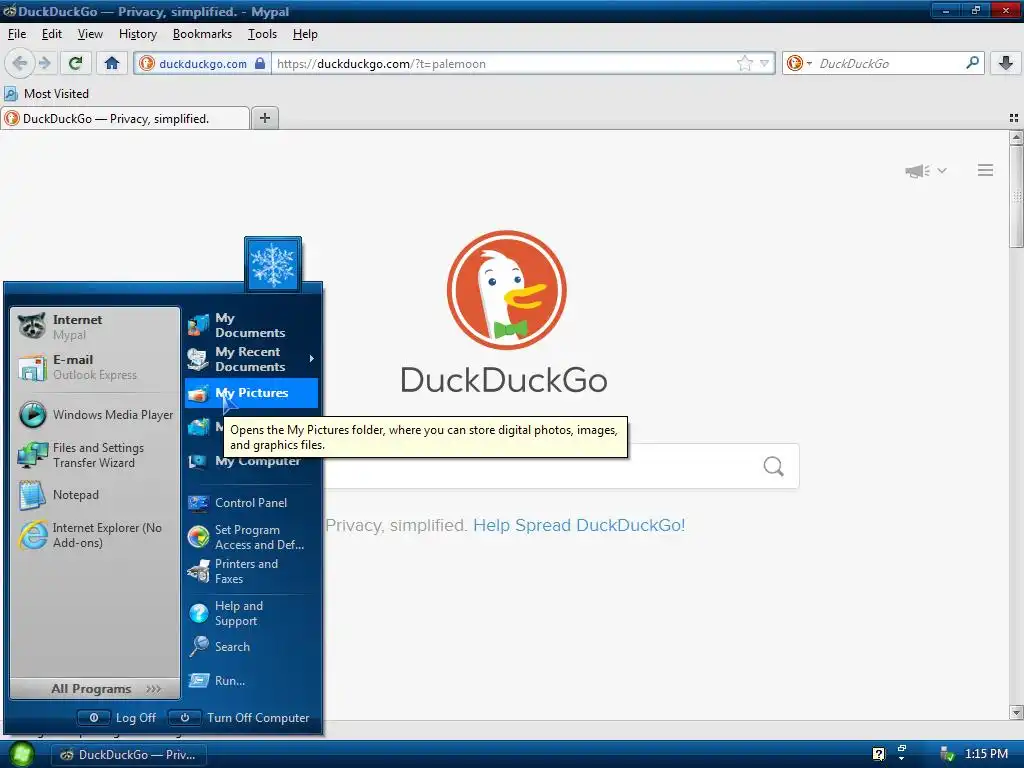This screenshot has height=768, width=1024.
Task: Open My Documents folder
Action: tap(251, 325)
